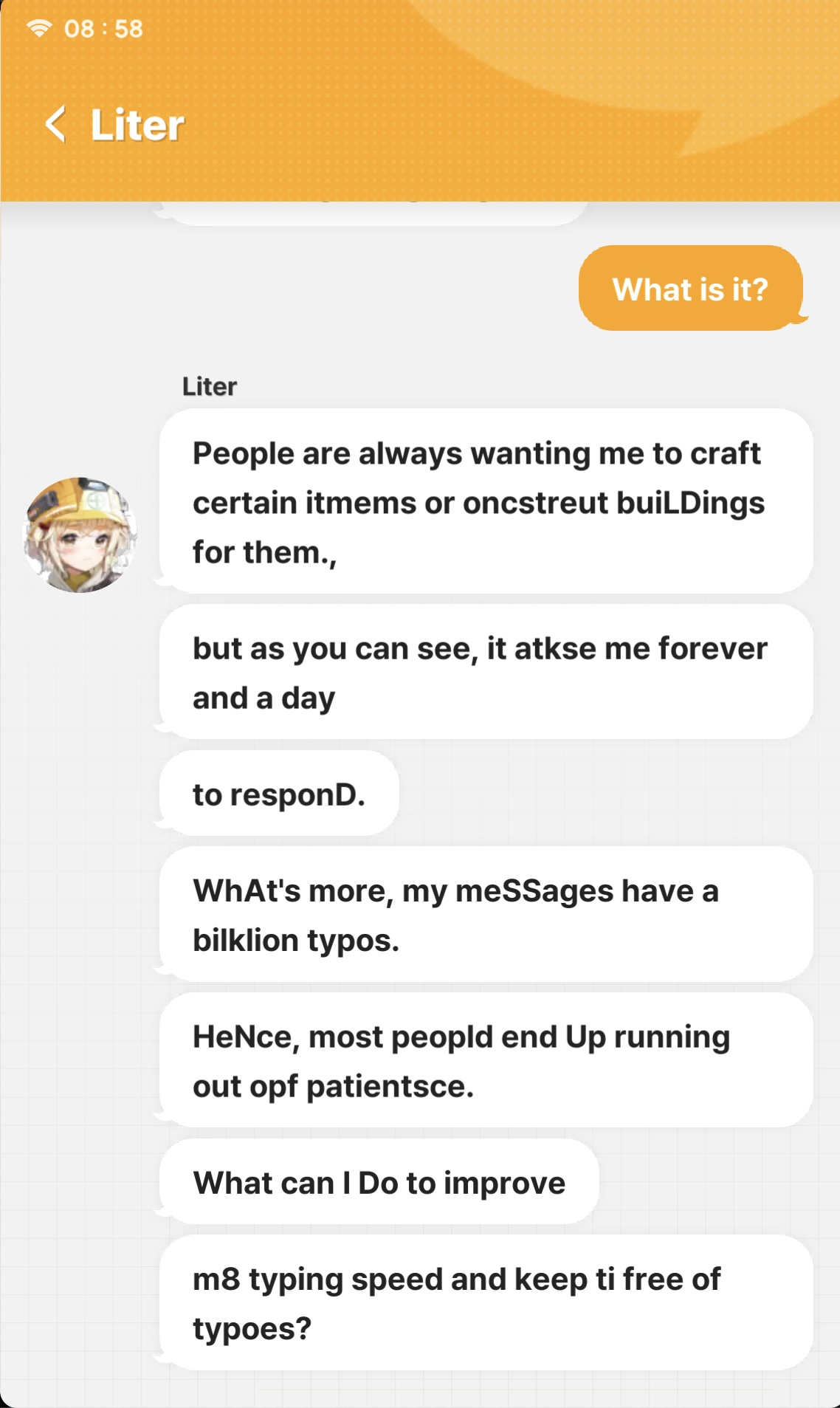This screenshot has width=840, height=1408.
Task: Select the 'bilklion typos' message bubble
Action: click(x=486, y=914)
